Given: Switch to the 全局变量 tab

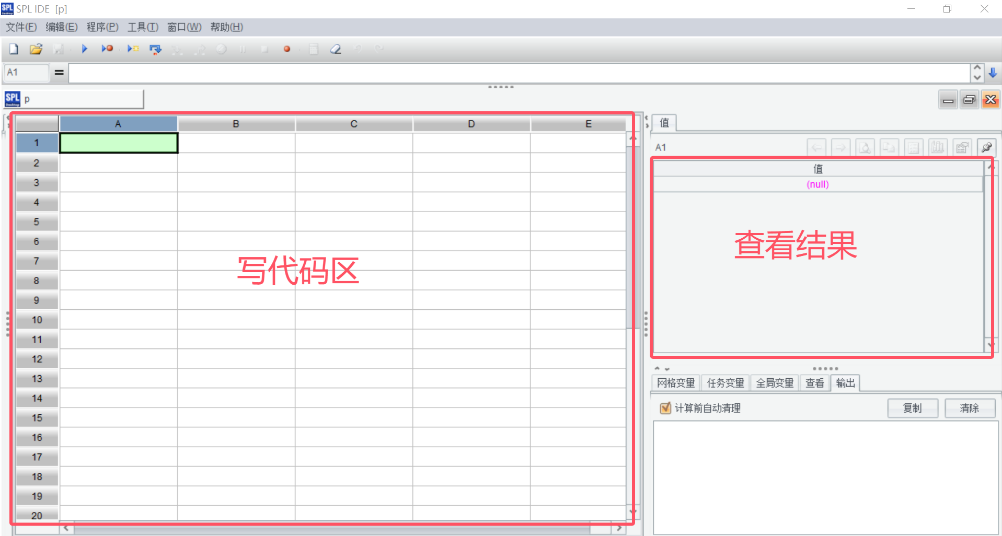Looking at the screenshot, I should 775,383.
